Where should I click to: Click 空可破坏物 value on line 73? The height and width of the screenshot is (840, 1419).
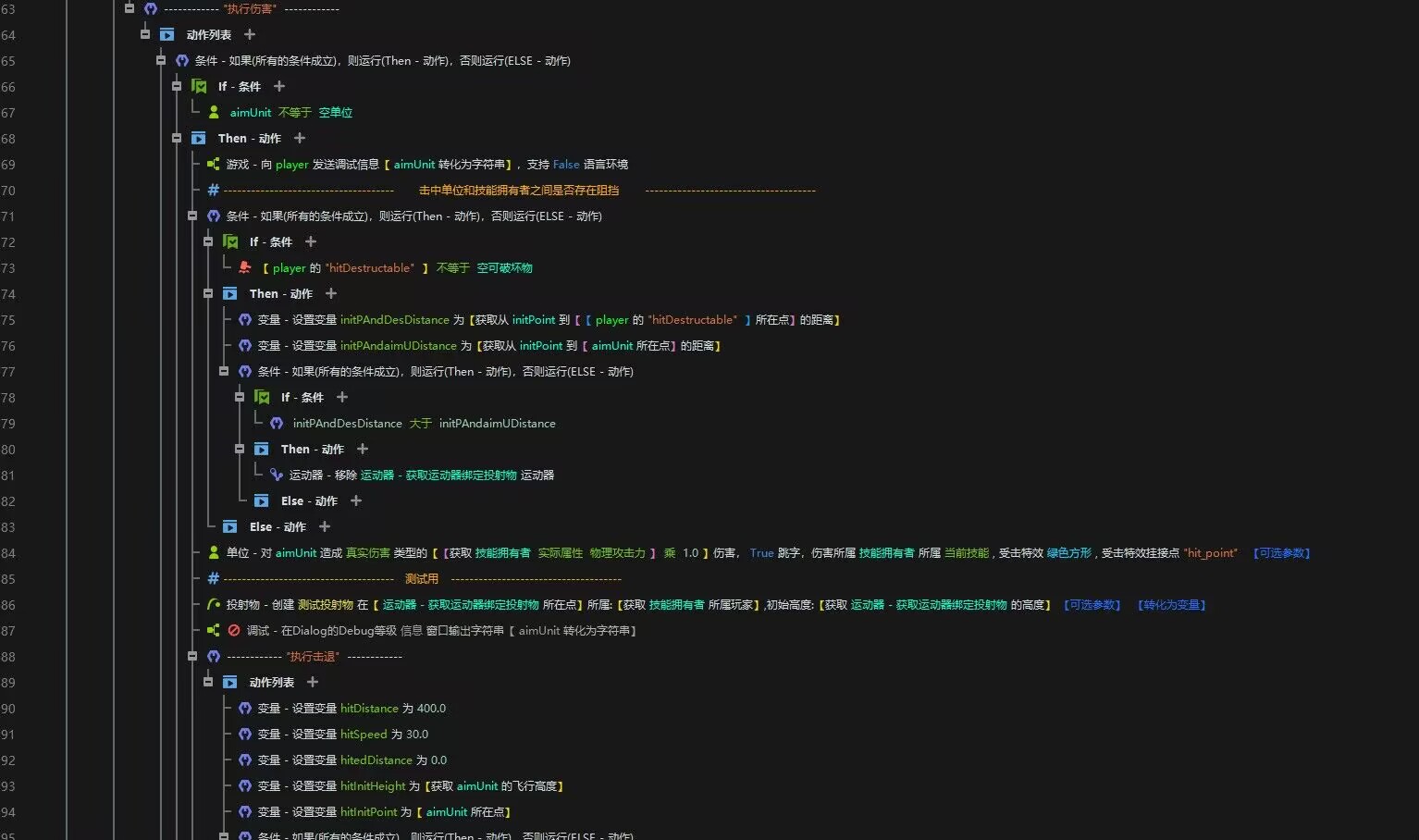505,268
